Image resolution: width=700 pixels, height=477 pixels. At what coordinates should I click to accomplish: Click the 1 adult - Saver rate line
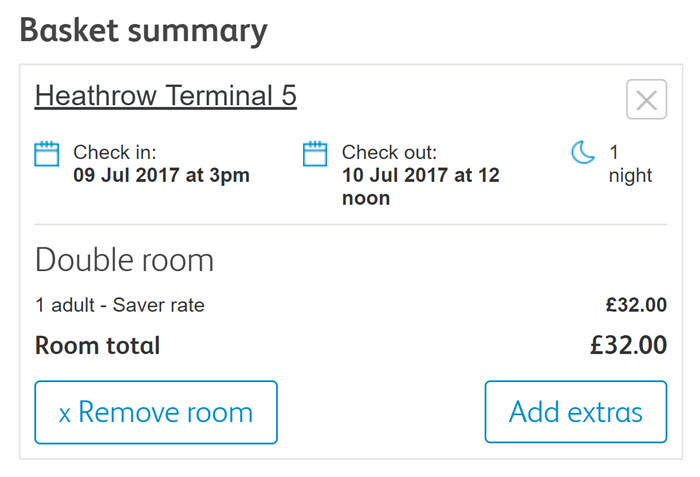[120, 305]
